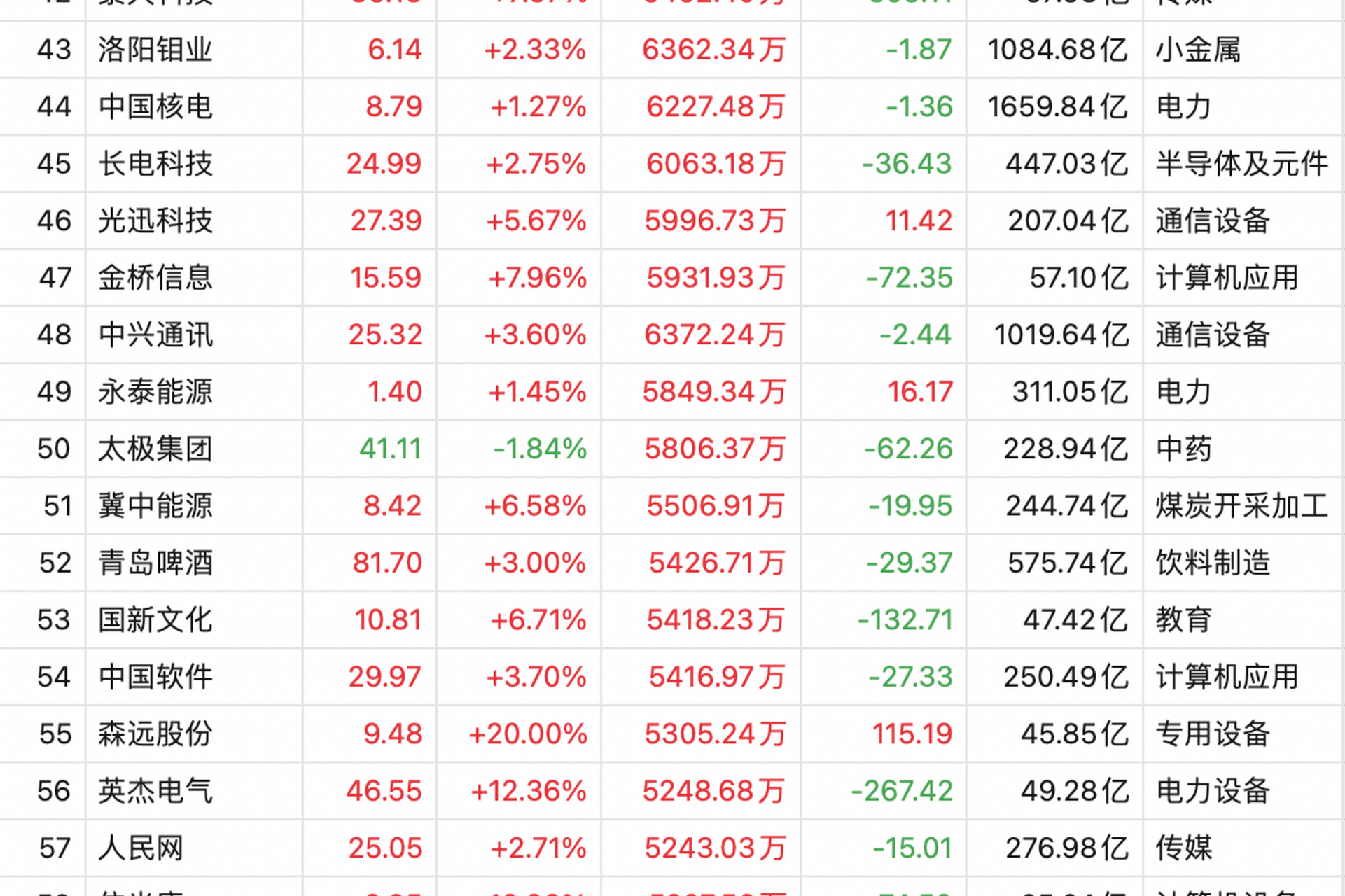
Task: Click the price 81.70
Action: (387, 563)
